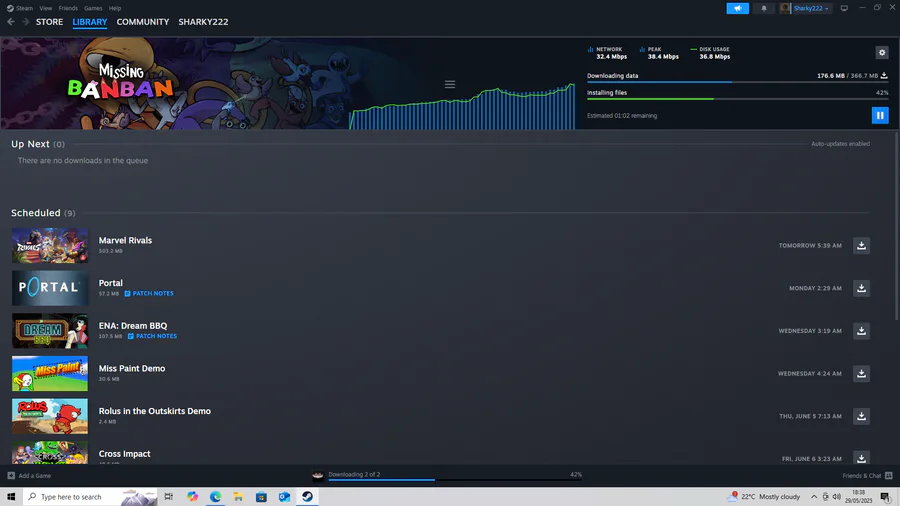Open the SHARKY222 profile tab
Screen dimensions: 900x506
[x=203, y=22]
